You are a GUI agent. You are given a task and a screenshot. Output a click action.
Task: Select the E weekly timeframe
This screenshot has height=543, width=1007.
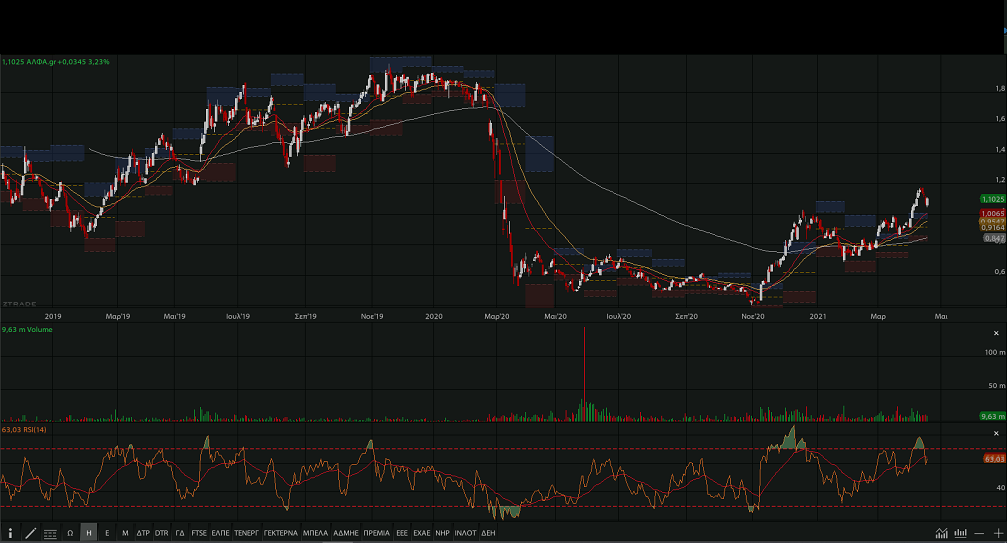(x=107, y=533)
